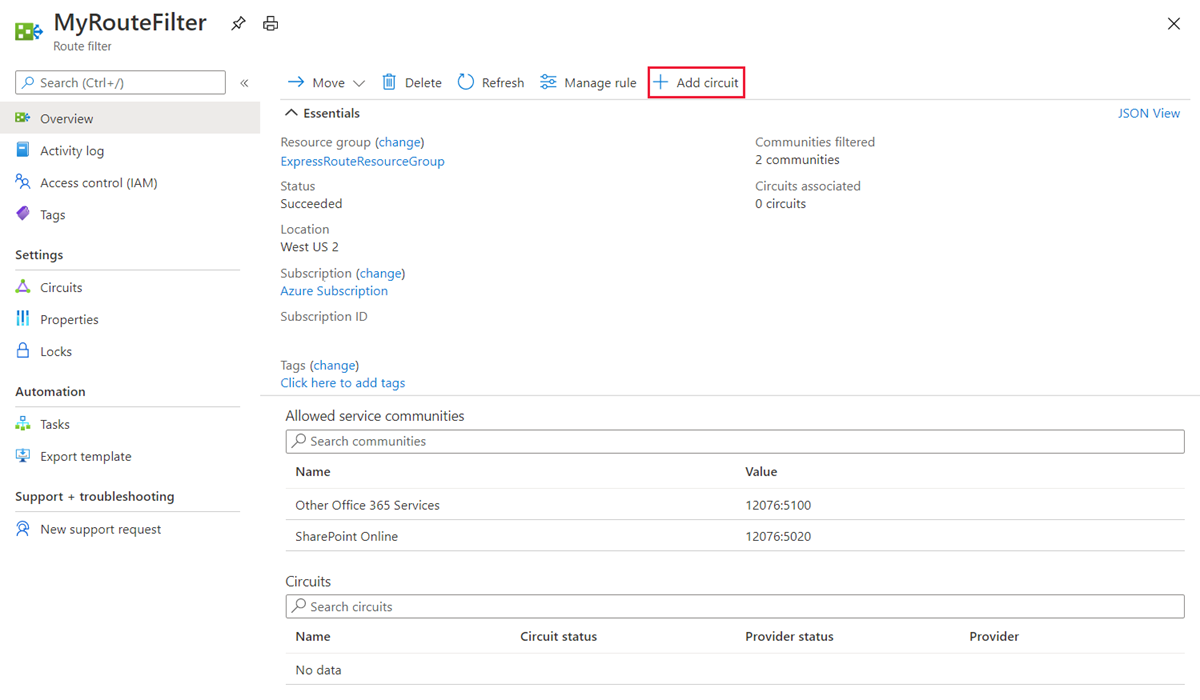Collapse the Essentials section
The height and width of the screenshot is (700, 1200).
[291, 113]
